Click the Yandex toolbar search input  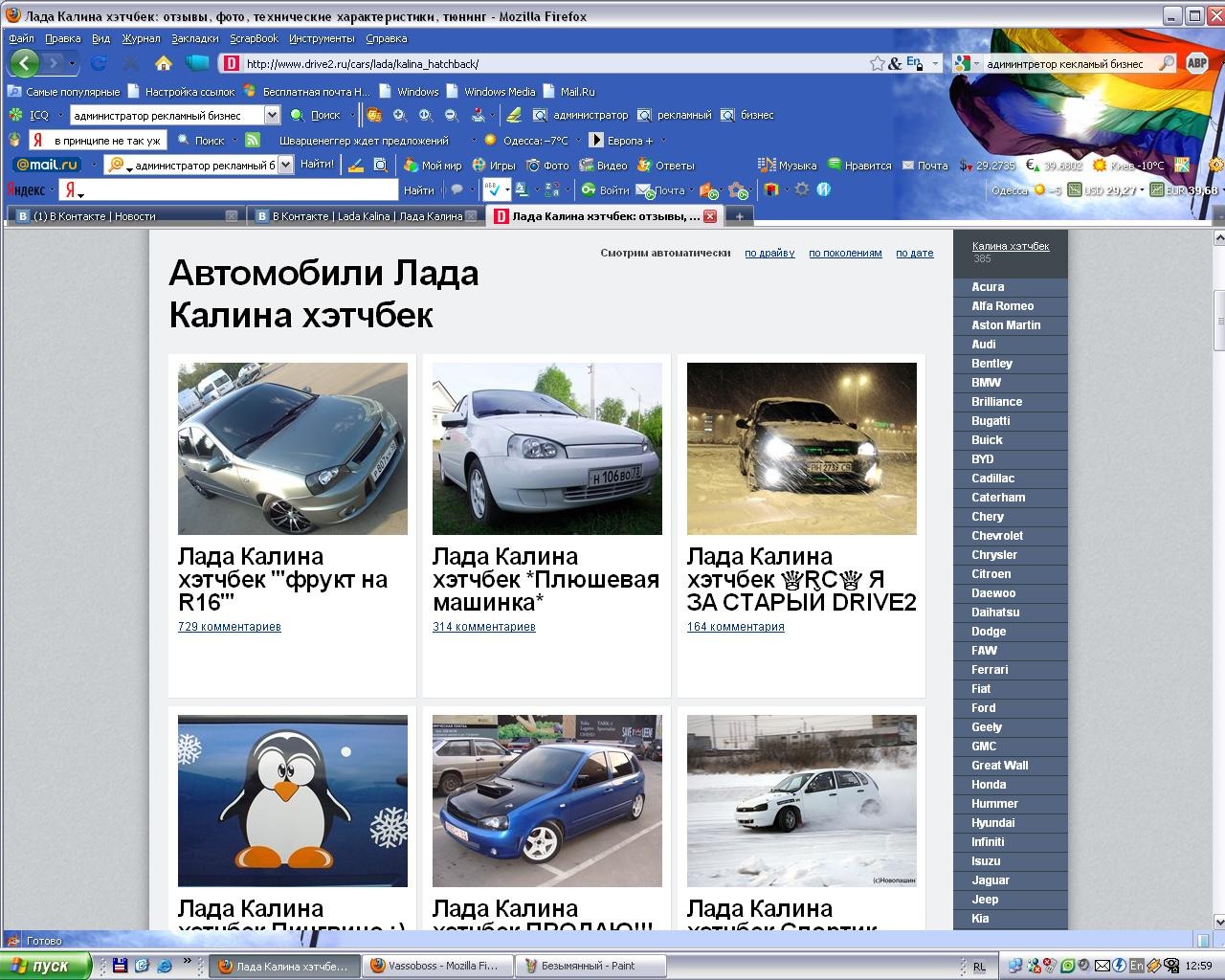pyautogui.click(x=229, y=189)
